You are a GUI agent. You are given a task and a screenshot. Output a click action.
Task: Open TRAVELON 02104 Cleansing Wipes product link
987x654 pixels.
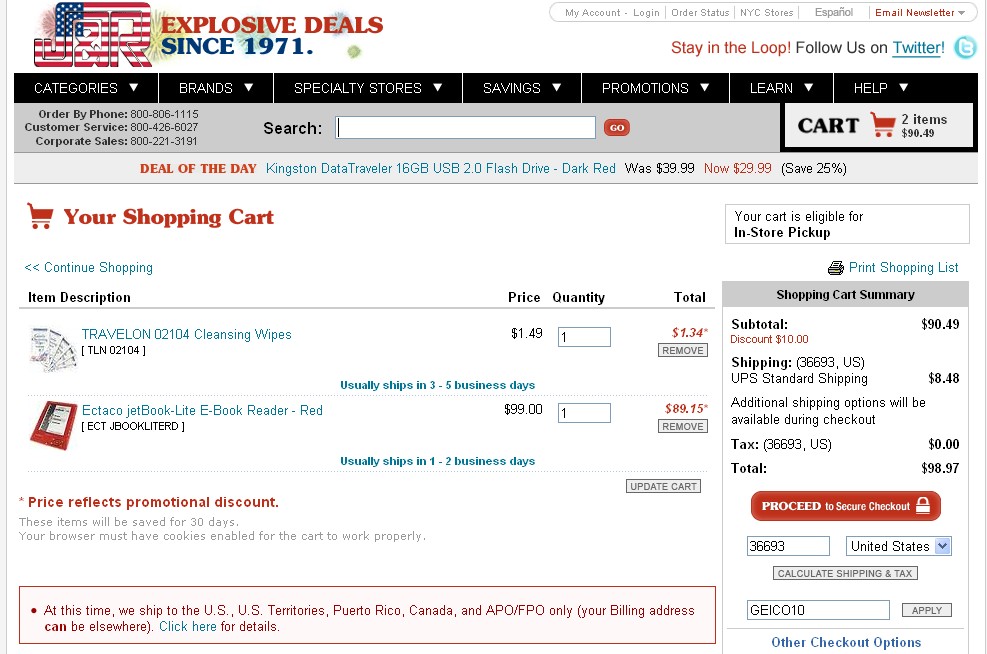pyautogui.click(x=186, y=334)
